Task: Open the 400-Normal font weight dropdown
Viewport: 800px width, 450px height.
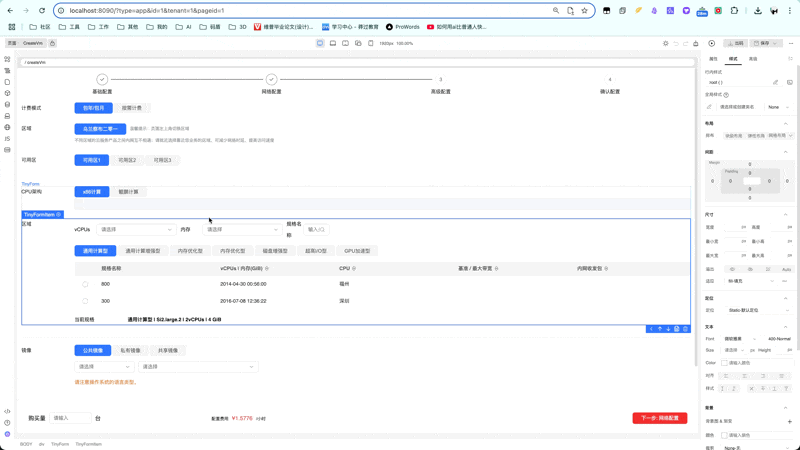Action: (x=779, y=339)
